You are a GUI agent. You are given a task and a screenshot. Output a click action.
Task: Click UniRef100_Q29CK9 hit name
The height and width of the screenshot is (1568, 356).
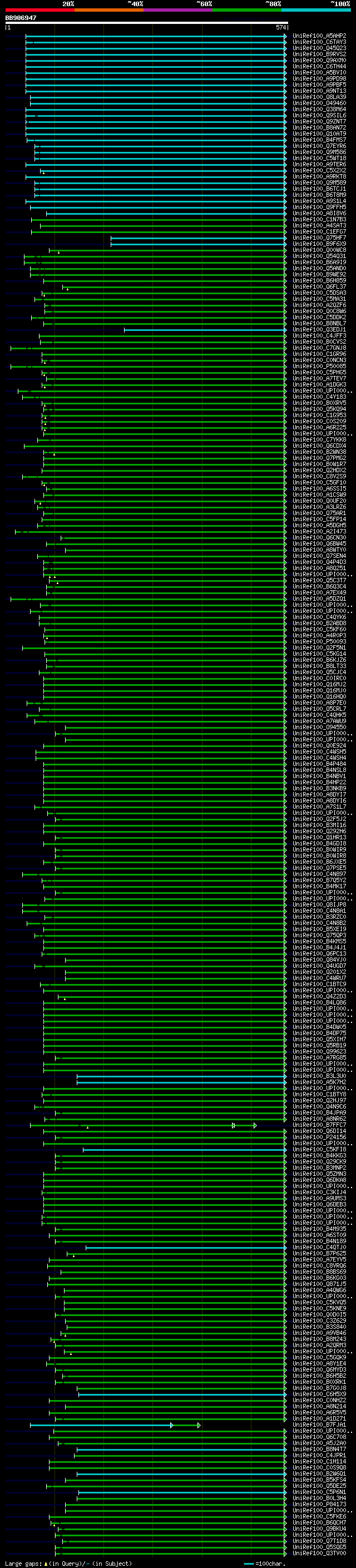coord(319,1162)
